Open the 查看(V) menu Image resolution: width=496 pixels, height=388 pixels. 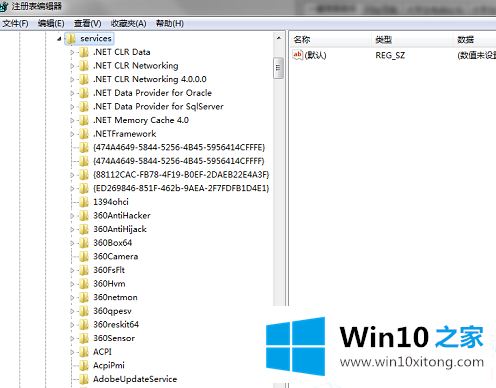point(87,24)
